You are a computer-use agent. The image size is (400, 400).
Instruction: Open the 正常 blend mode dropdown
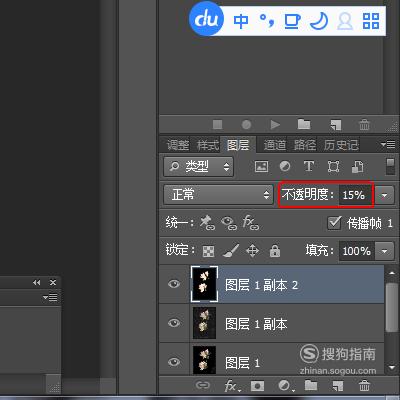(218, 194)
